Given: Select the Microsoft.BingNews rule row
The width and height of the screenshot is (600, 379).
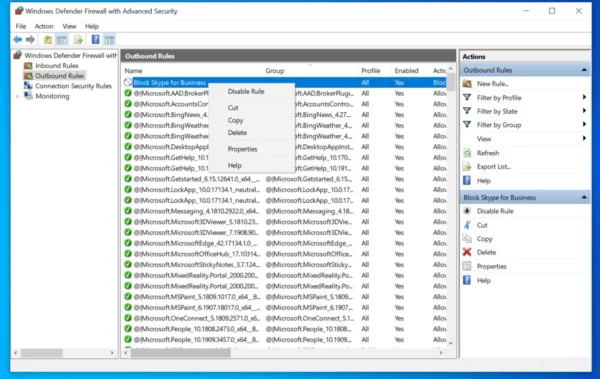Looking at the screenshot, I should pos(285,115).
